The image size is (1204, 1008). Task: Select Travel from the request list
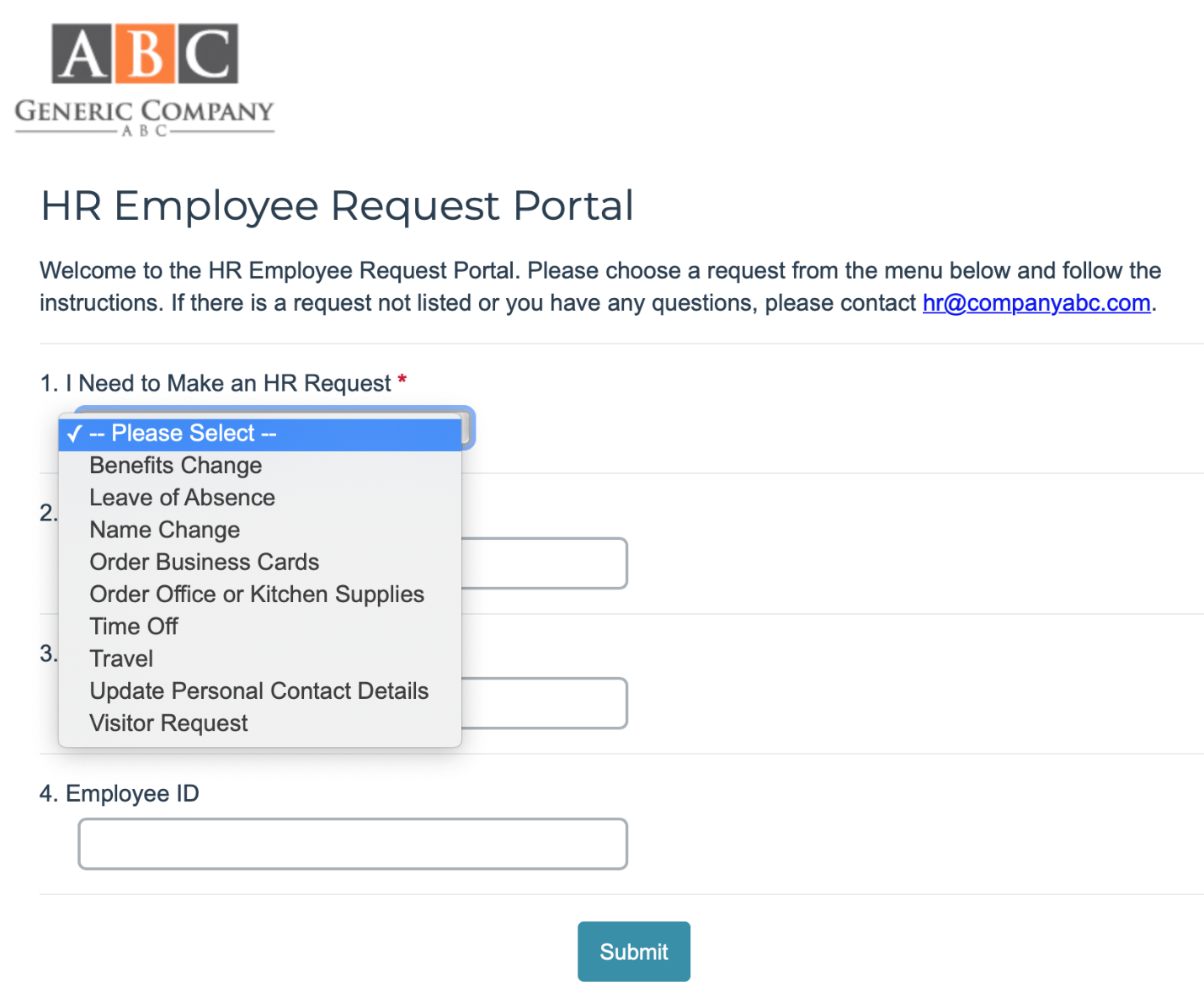[121, 659]
